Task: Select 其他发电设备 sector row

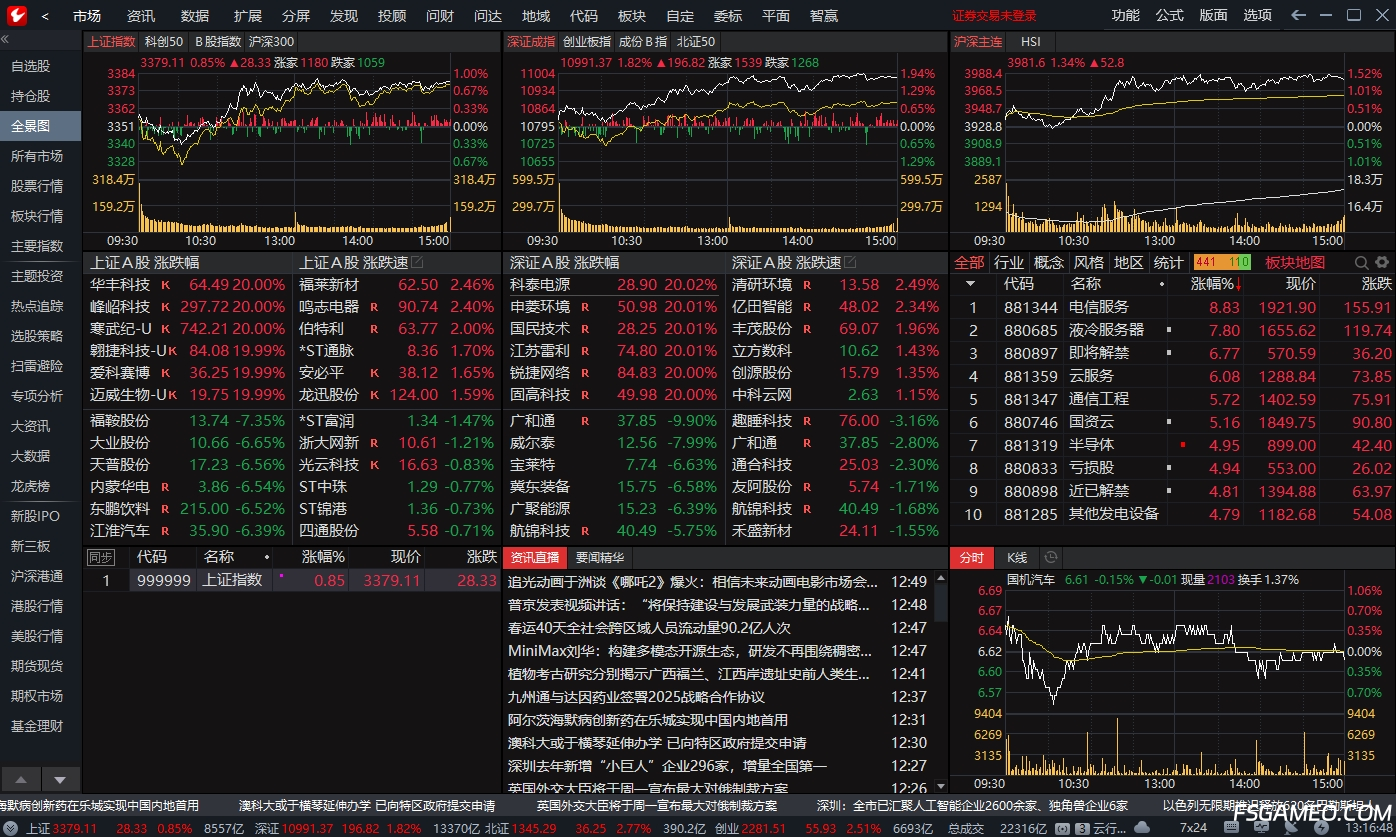Action: coord(1172,514)
